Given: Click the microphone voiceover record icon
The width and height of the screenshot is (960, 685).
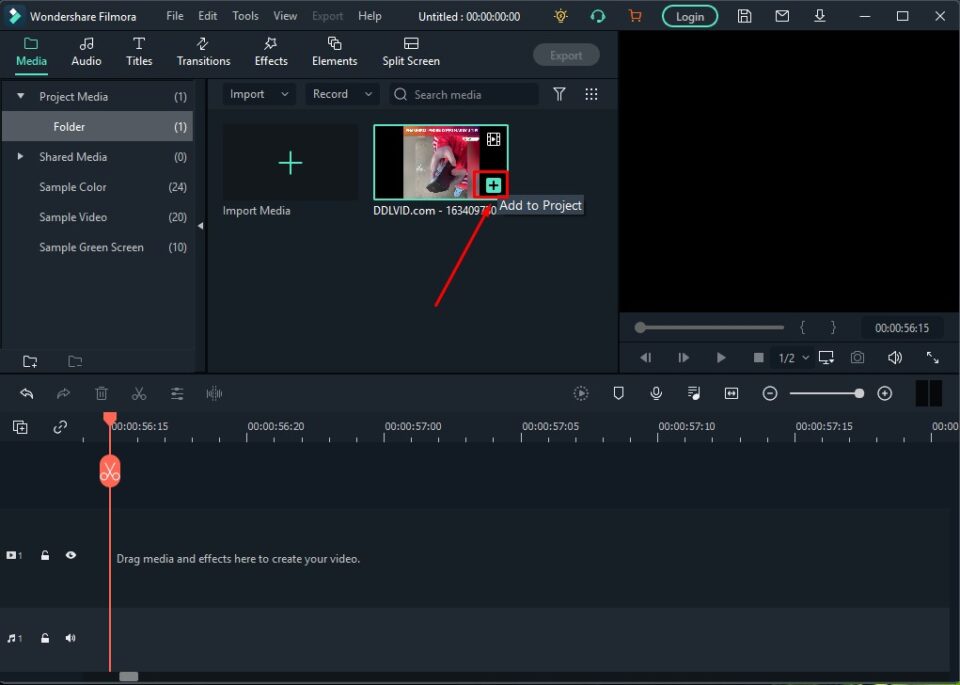Looking at the screenshot, I should (x=656, y=394).
